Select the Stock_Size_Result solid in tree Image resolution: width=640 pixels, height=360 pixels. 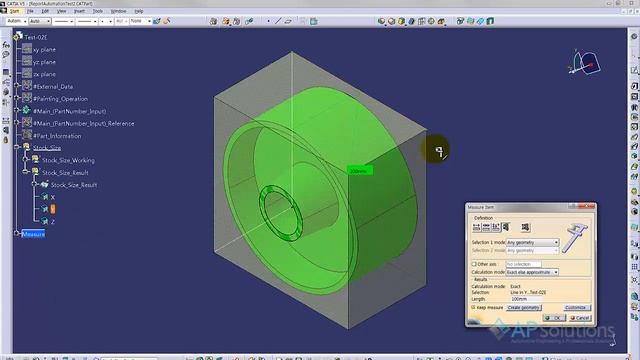click(x=73, y=185)
